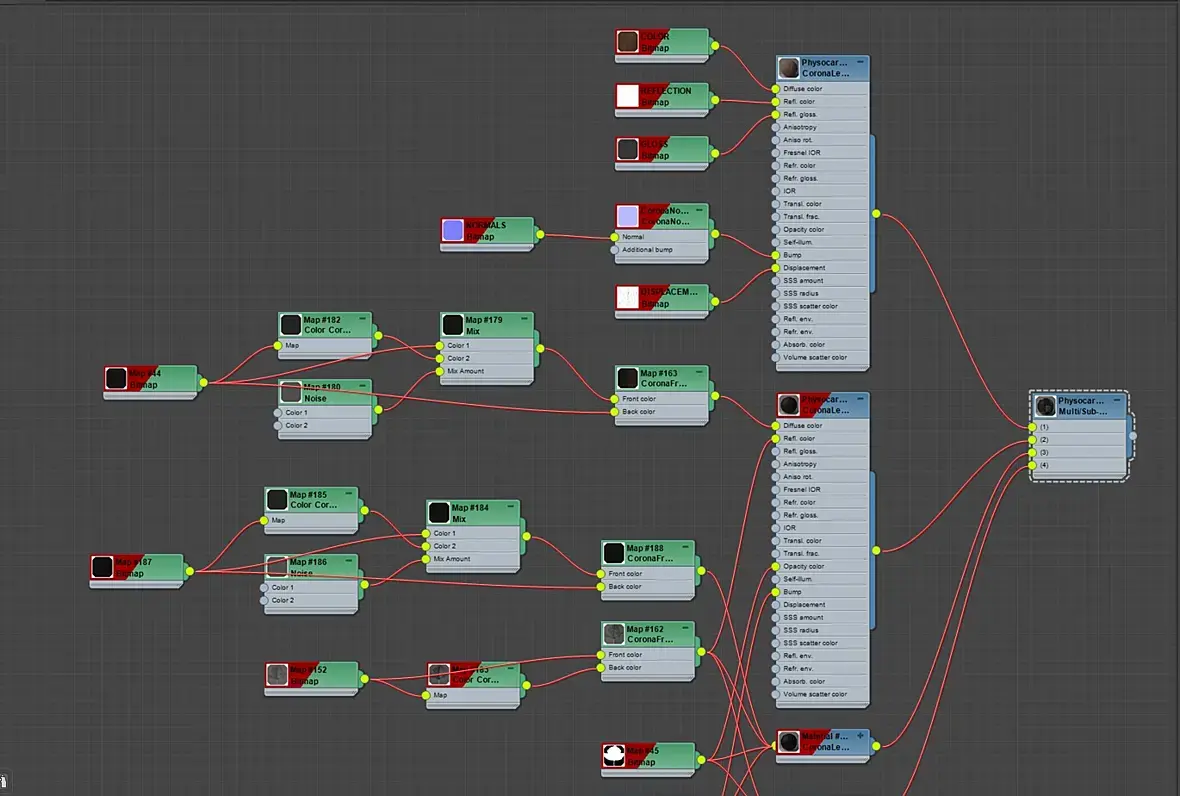The width and height of the screenshot is (1180, 796).
Task: Click the brown COLOR Bitmap preview thumbnail
Action: (x=628, y=41)
